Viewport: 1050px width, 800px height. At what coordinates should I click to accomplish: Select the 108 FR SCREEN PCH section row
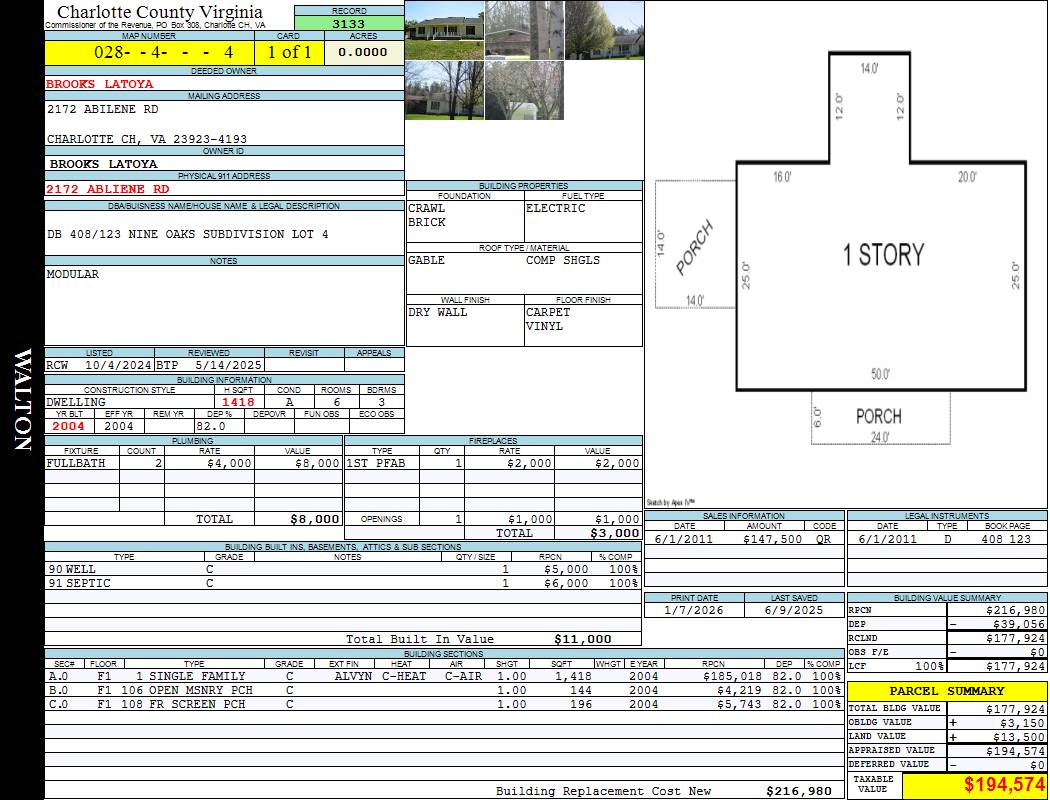click(444, 704)
